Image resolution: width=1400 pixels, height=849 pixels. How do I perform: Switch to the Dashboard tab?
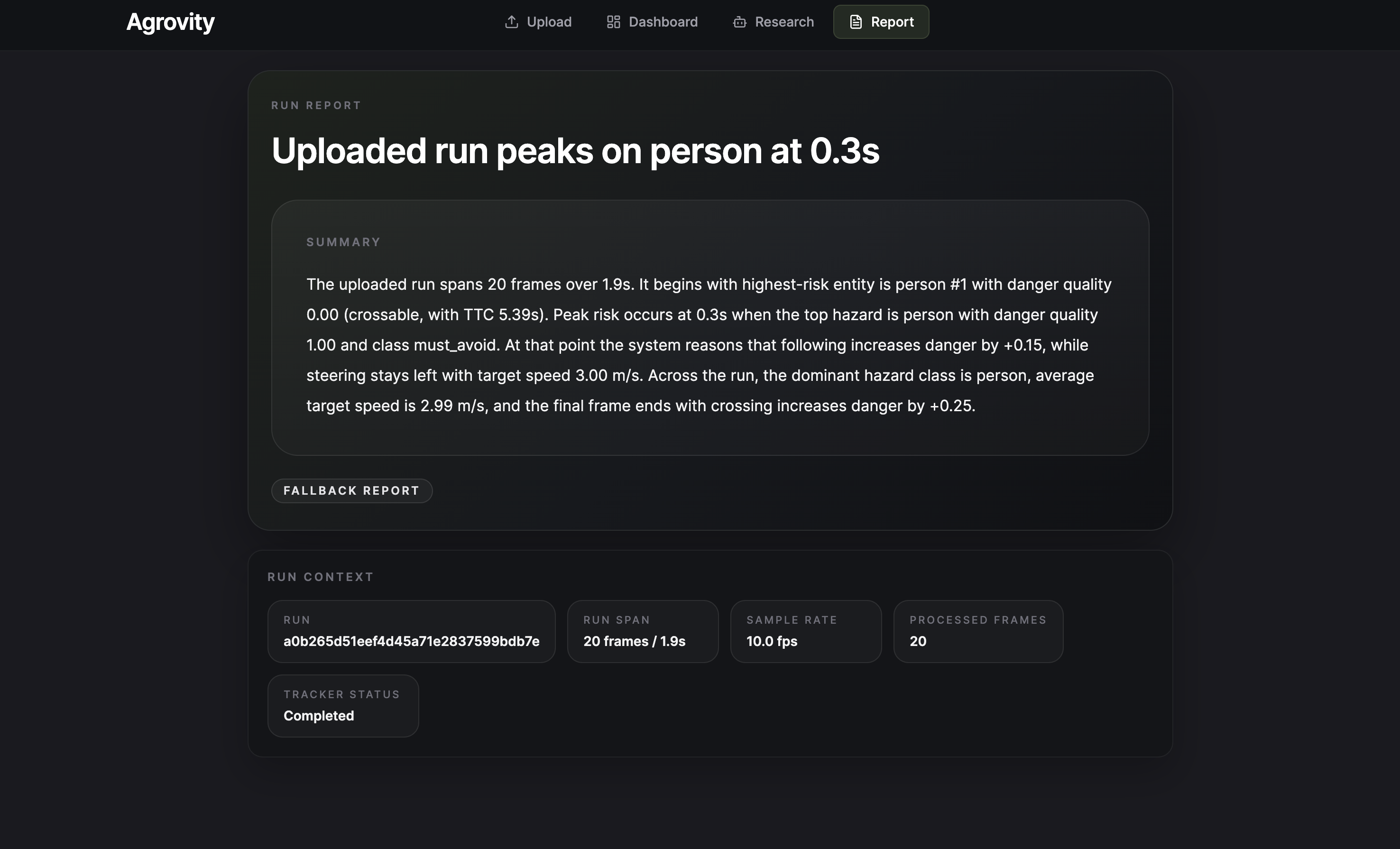click(663, 22)
